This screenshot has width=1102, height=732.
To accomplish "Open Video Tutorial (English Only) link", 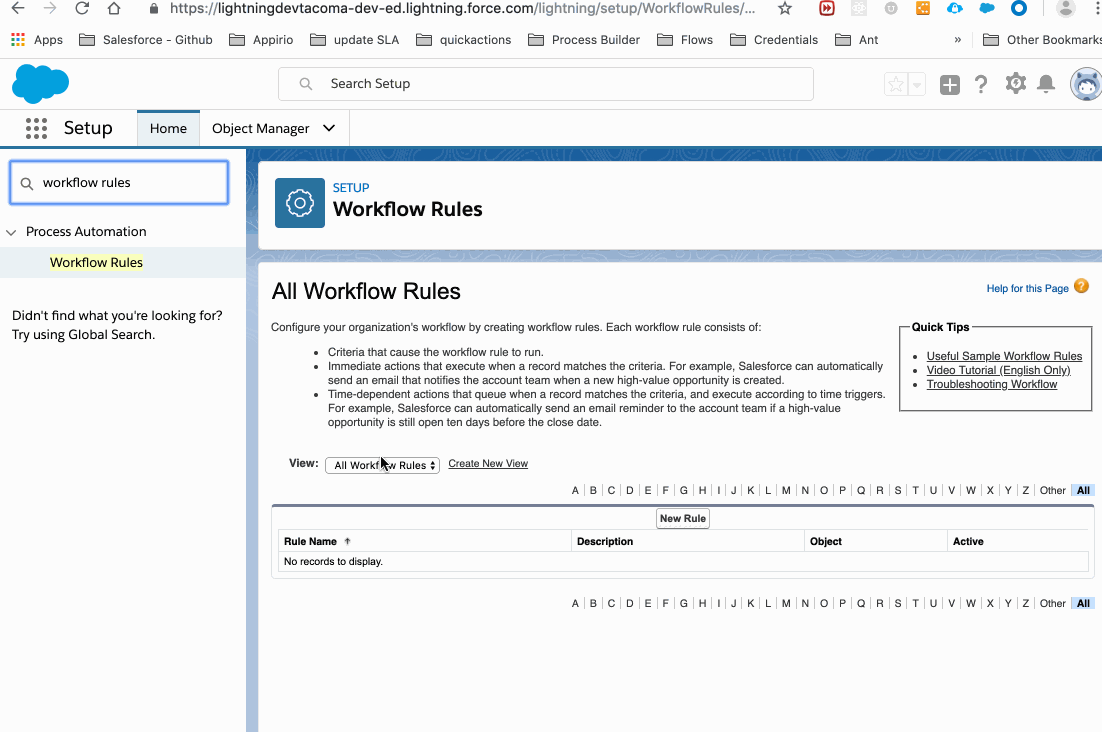I will [x=998, y=370].
